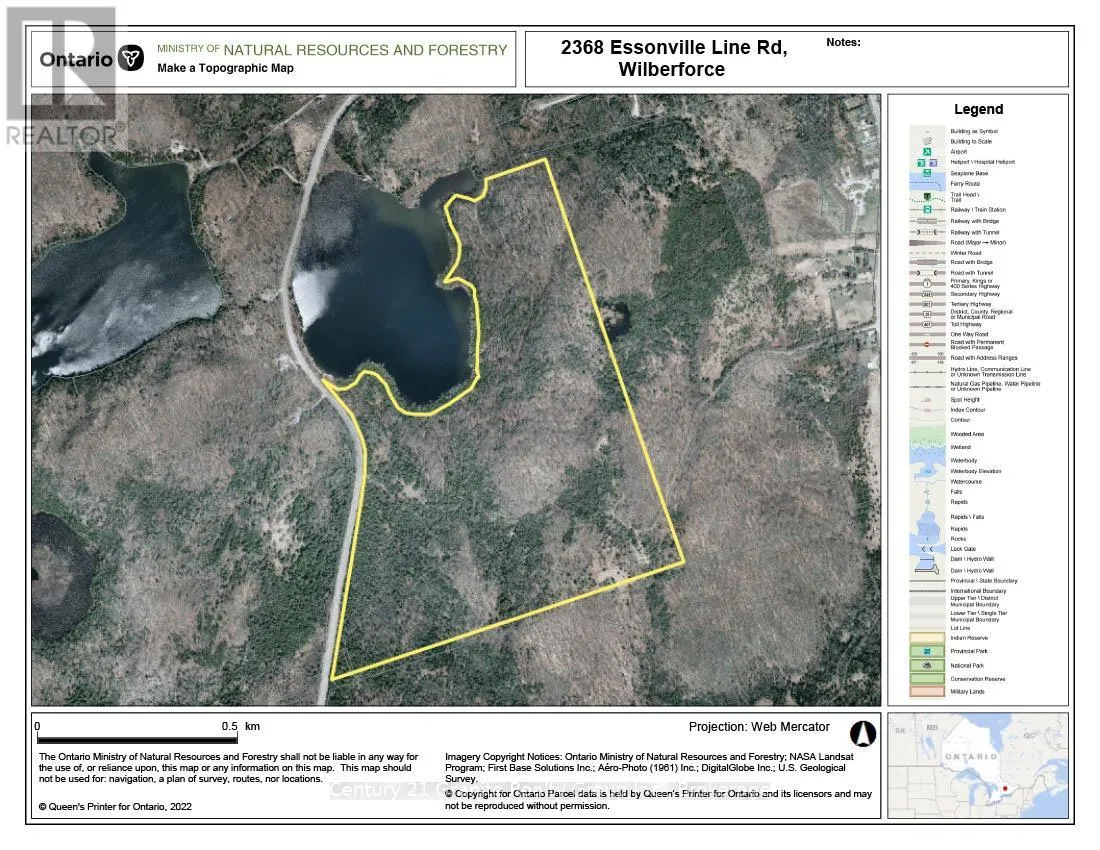This screenshot has height=850, width=1100.
Task: Click the Toll Highway shield symbol
Action: (927, 324)
